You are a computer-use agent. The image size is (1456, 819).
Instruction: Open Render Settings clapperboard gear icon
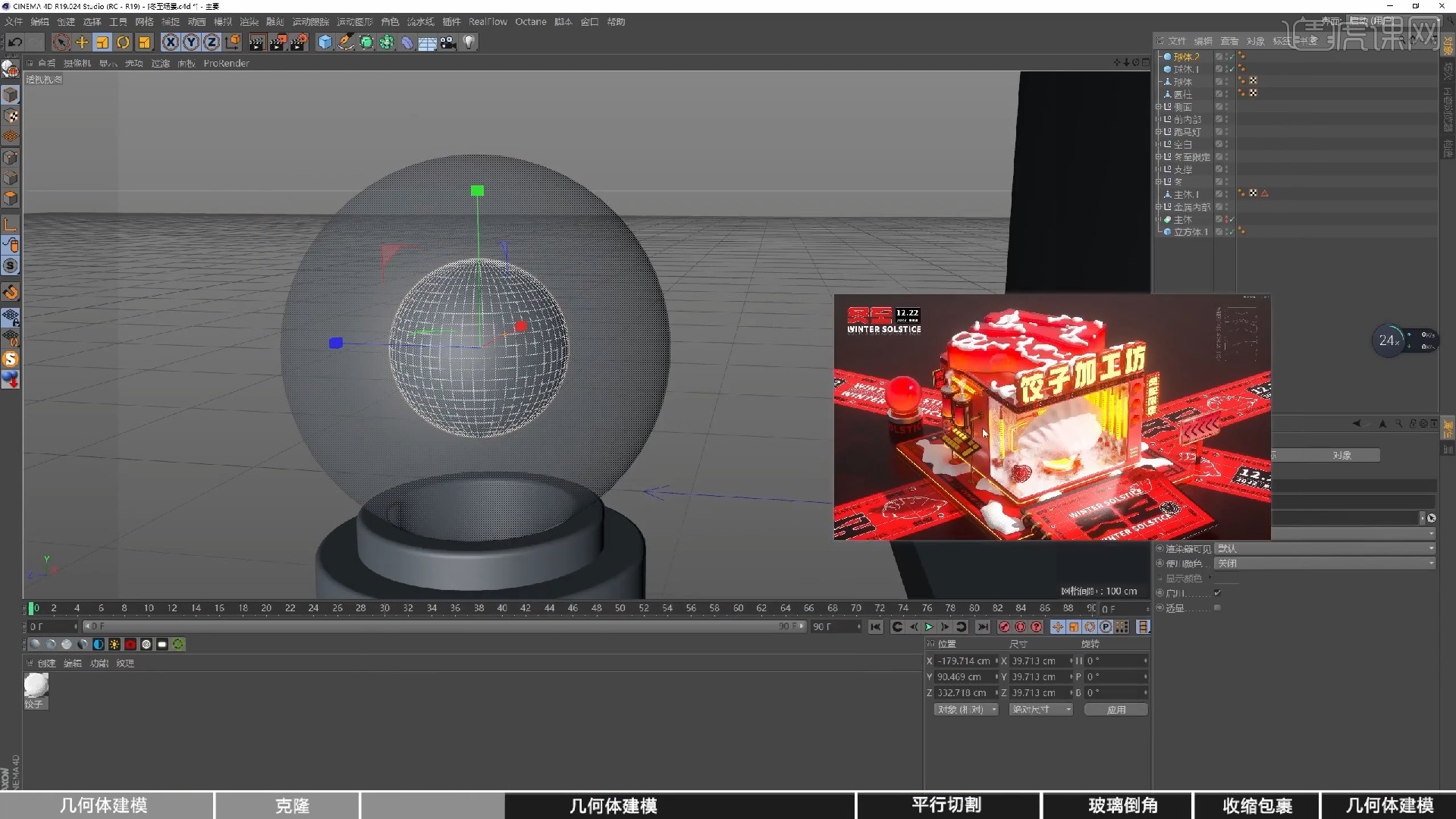coord(299,42)
